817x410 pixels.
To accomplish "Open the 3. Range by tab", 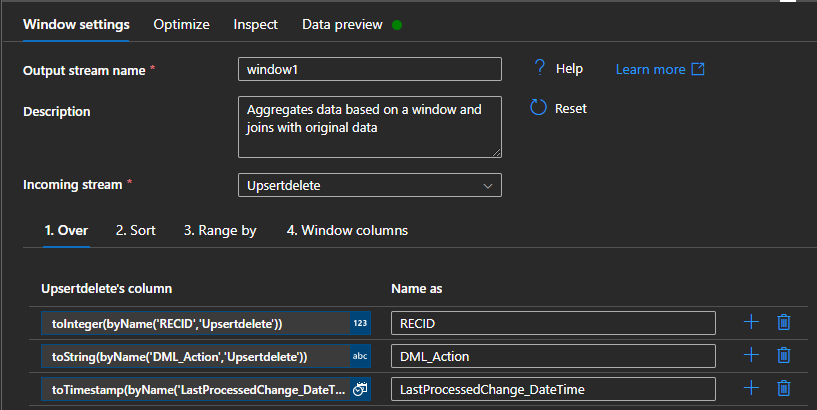I will [220, 230].
